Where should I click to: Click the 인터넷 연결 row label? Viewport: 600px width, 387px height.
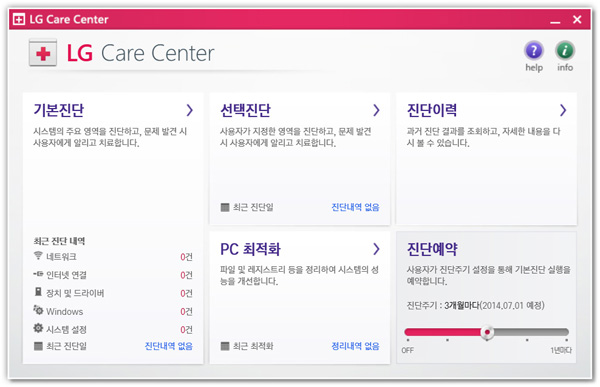[x=66, y=275]
